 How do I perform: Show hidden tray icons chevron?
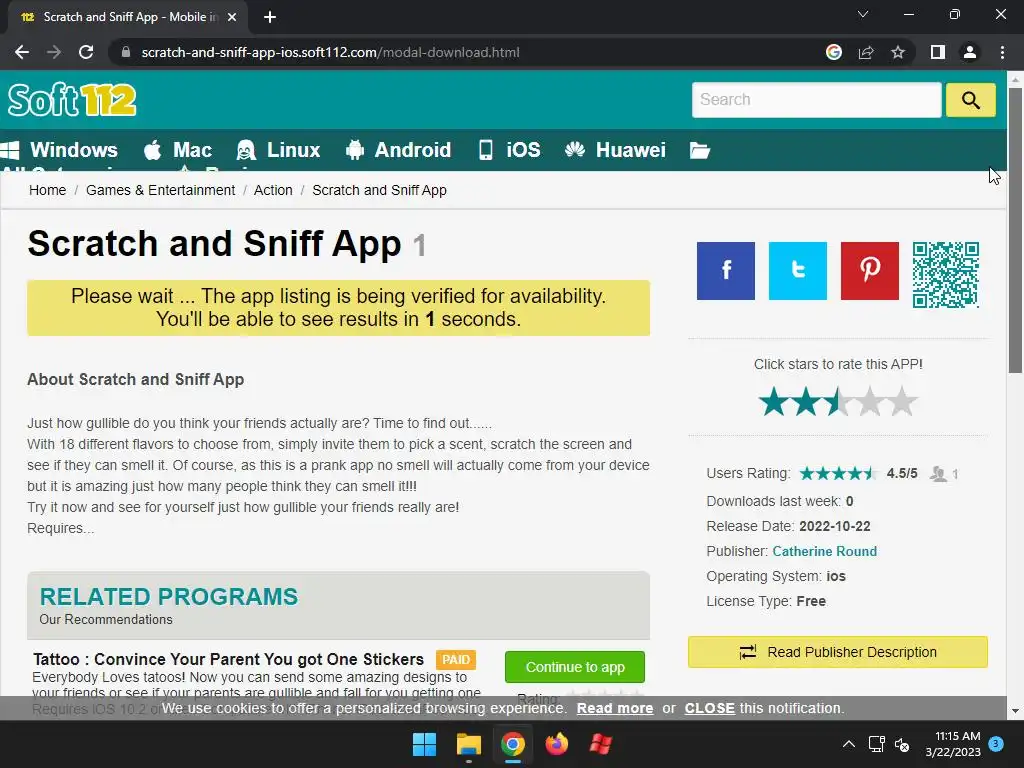[x=848, y=744]
